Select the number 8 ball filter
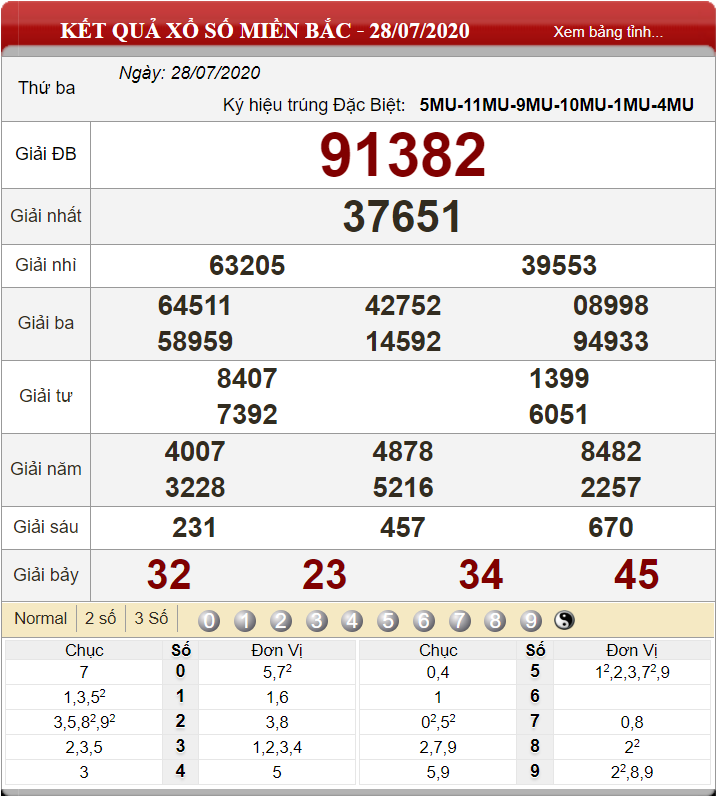Viewport: 722px width, 796px height. (495, 620)
